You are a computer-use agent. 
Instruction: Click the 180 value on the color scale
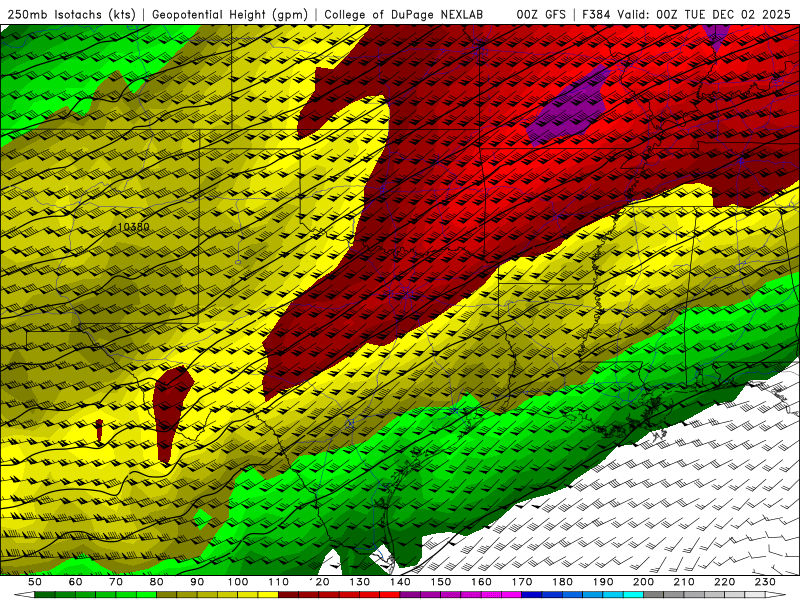[x=562, y=582]
